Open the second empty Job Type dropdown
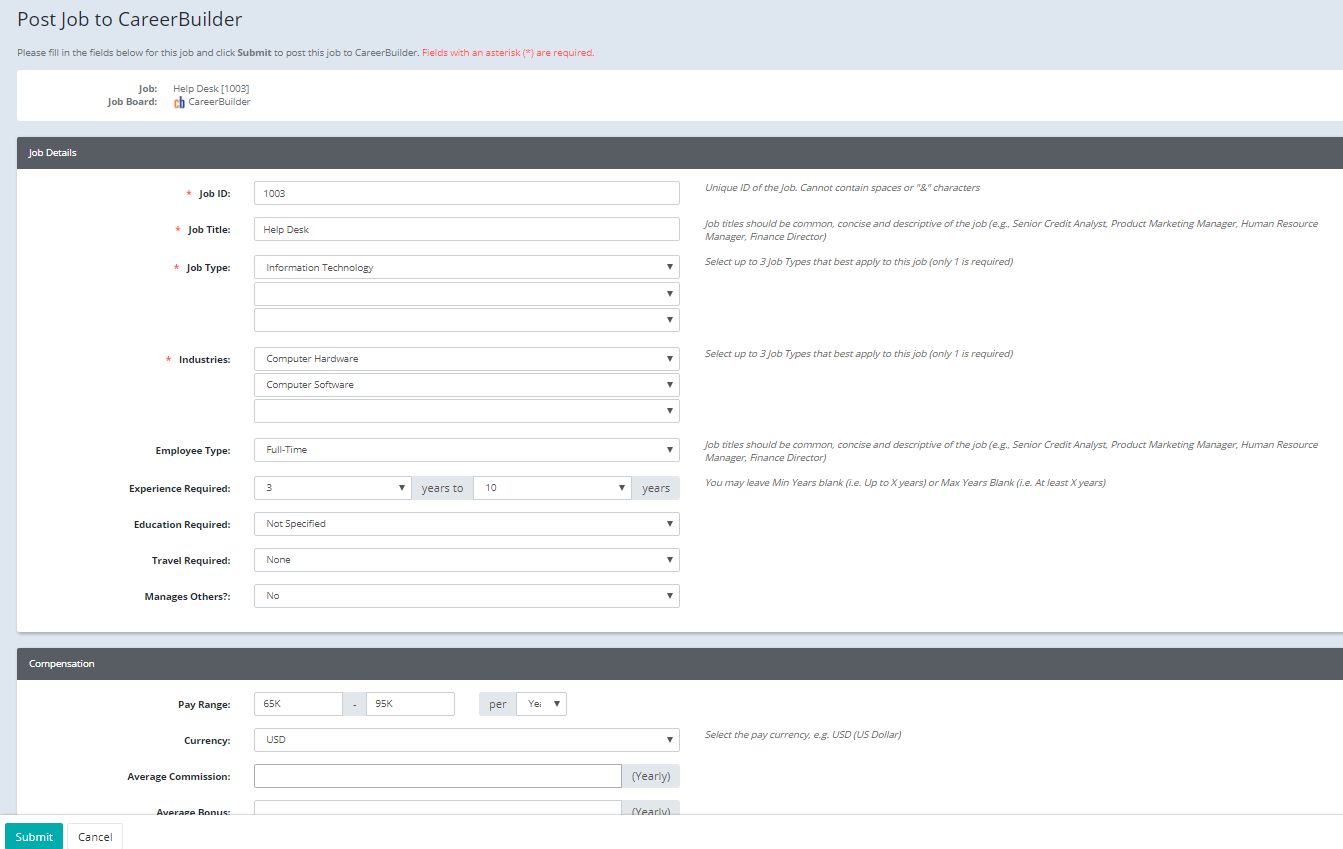1343x849 pixels. [466, 294]
